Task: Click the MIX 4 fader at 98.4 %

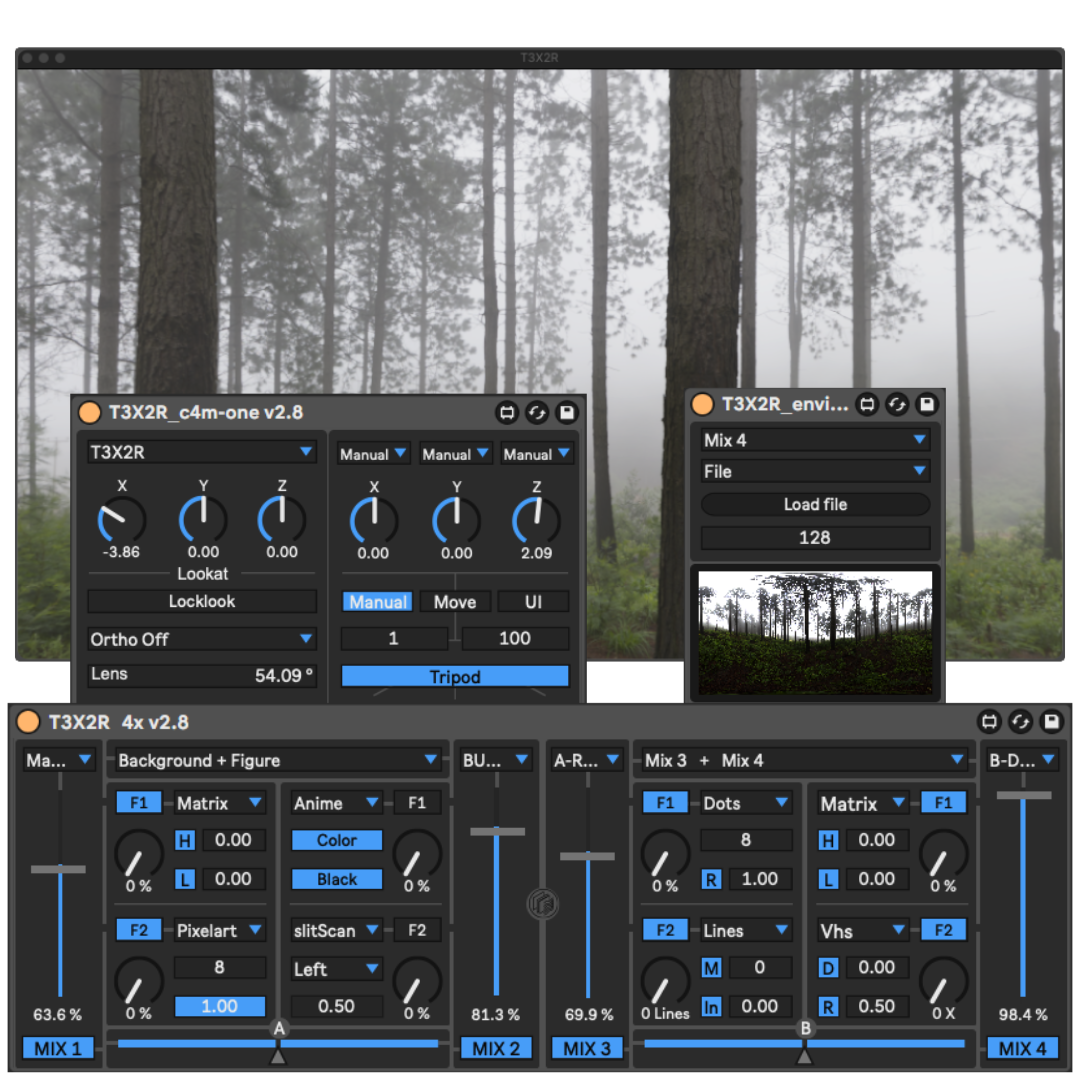Action: point(1023,796)
